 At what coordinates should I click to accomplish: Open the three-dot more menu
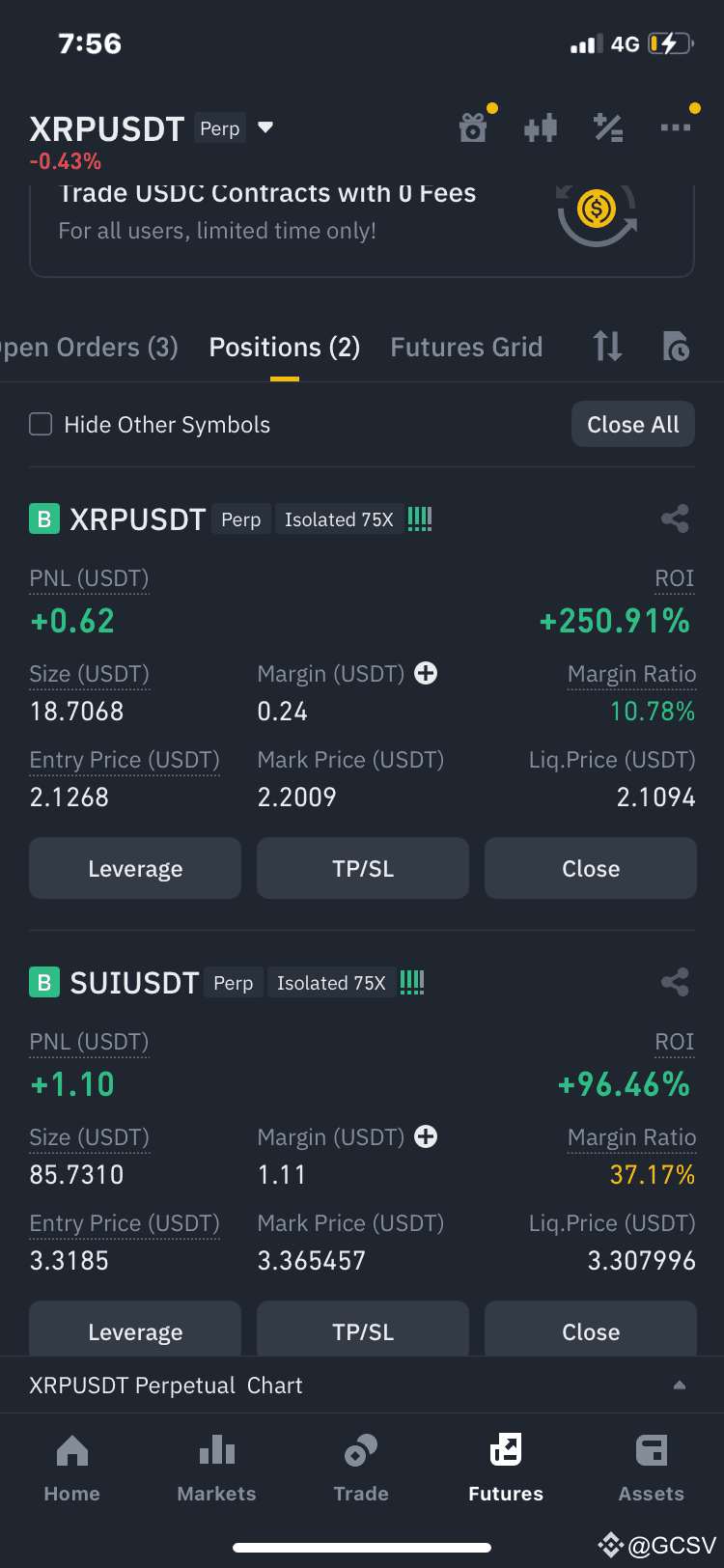pyautogui.click(x=676, y=127)
